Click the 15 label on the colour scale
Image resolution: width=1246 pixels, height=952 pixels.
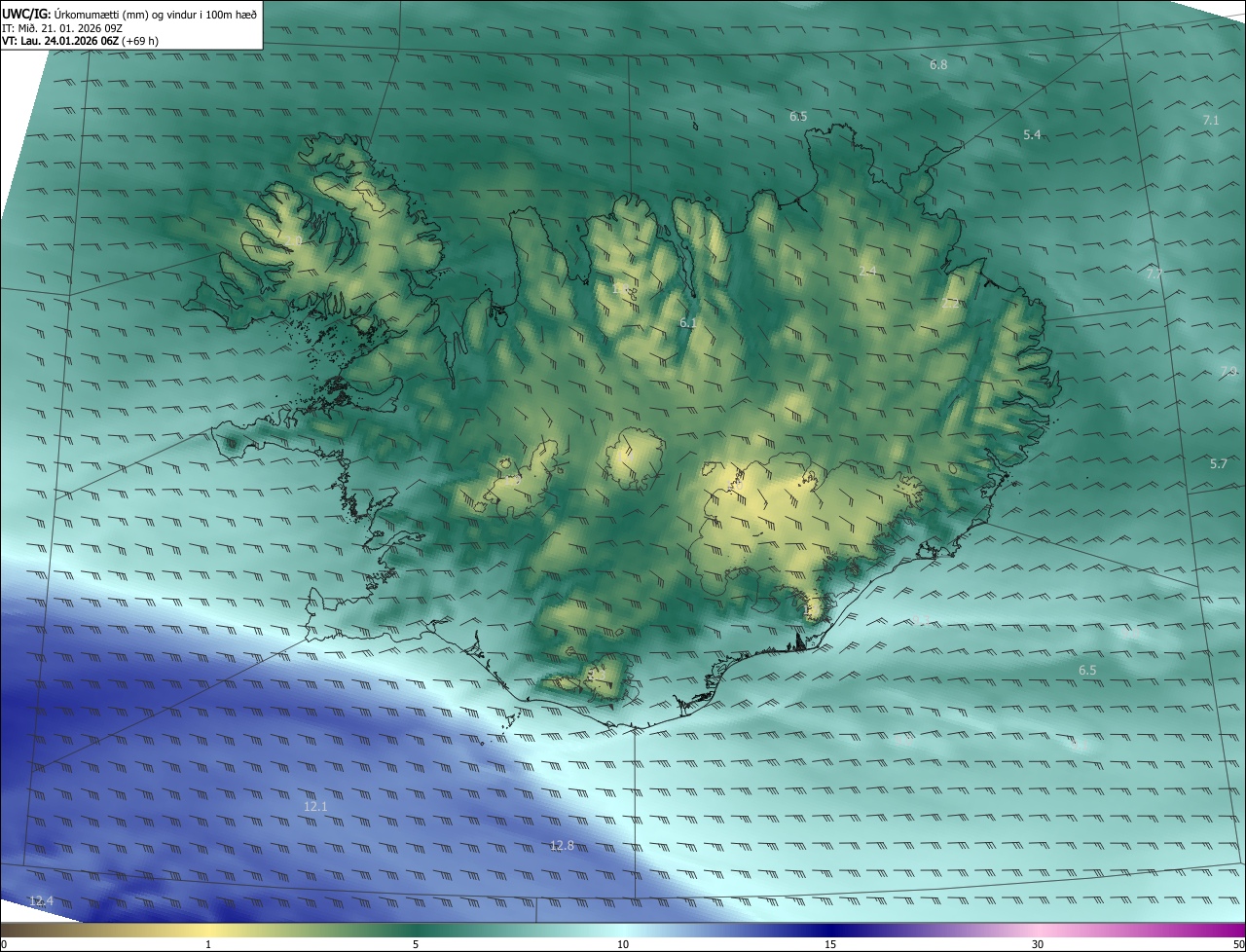(x=830, y=944)
